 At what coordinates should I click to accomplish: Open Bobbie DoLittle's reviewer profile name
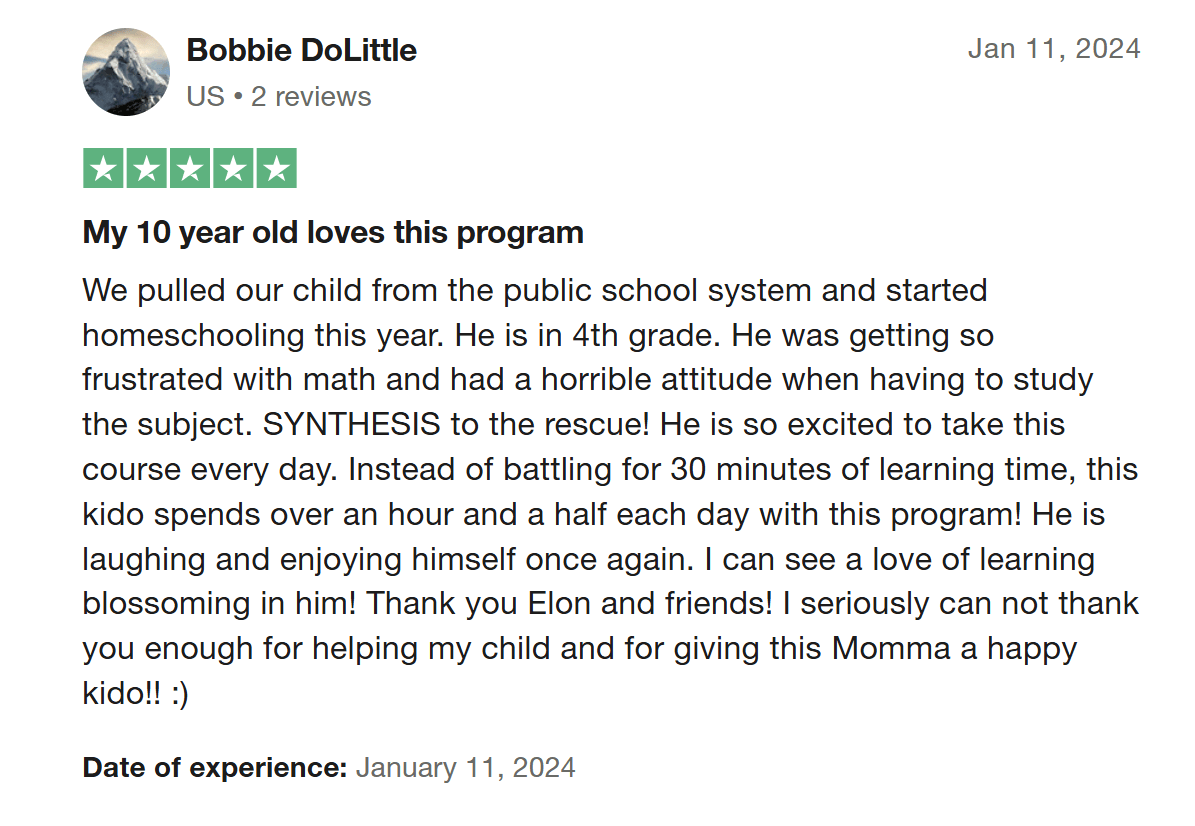coord(302,50)
